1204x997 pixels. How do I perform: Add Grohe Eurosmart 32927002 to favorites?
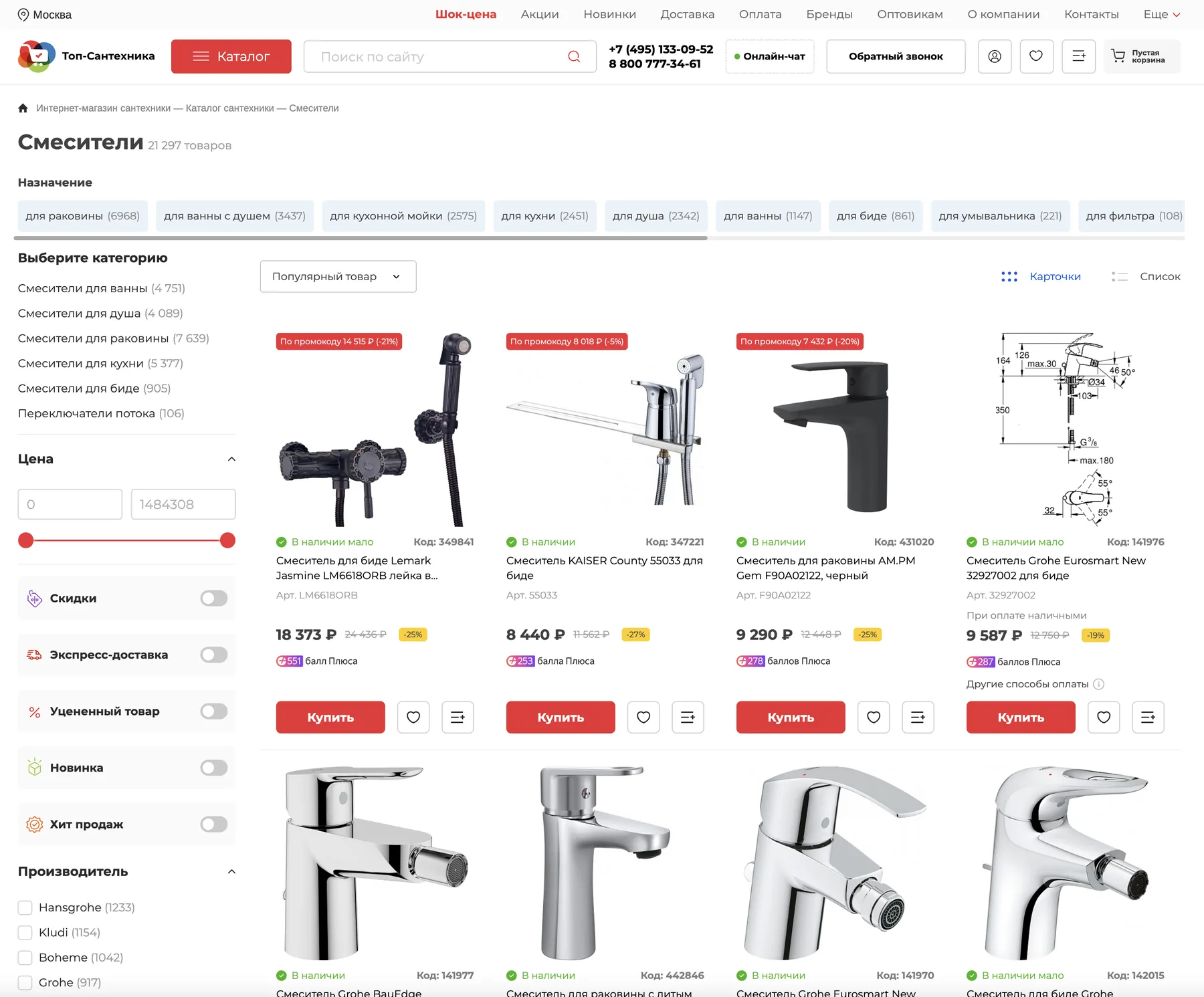click(x=1104, y=717)
